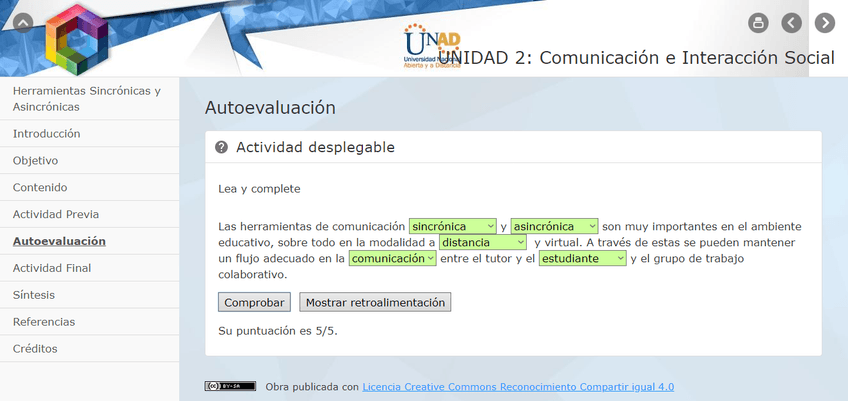Open the 'distancia' dropdown
This screenshot has height=401, width=848.
pos(483,242)
